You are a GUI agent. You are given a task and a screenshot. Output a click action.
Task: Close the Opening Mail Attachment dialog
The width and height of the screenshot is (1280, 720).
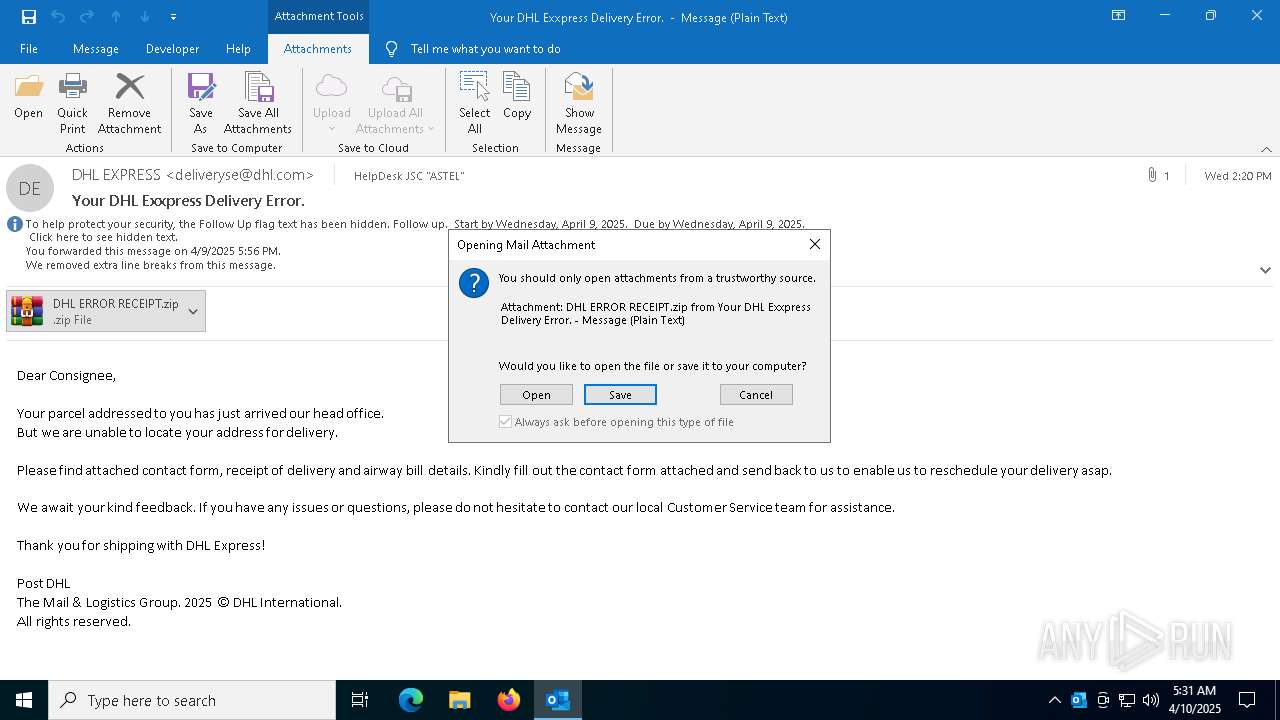click(x=815, y=244)
